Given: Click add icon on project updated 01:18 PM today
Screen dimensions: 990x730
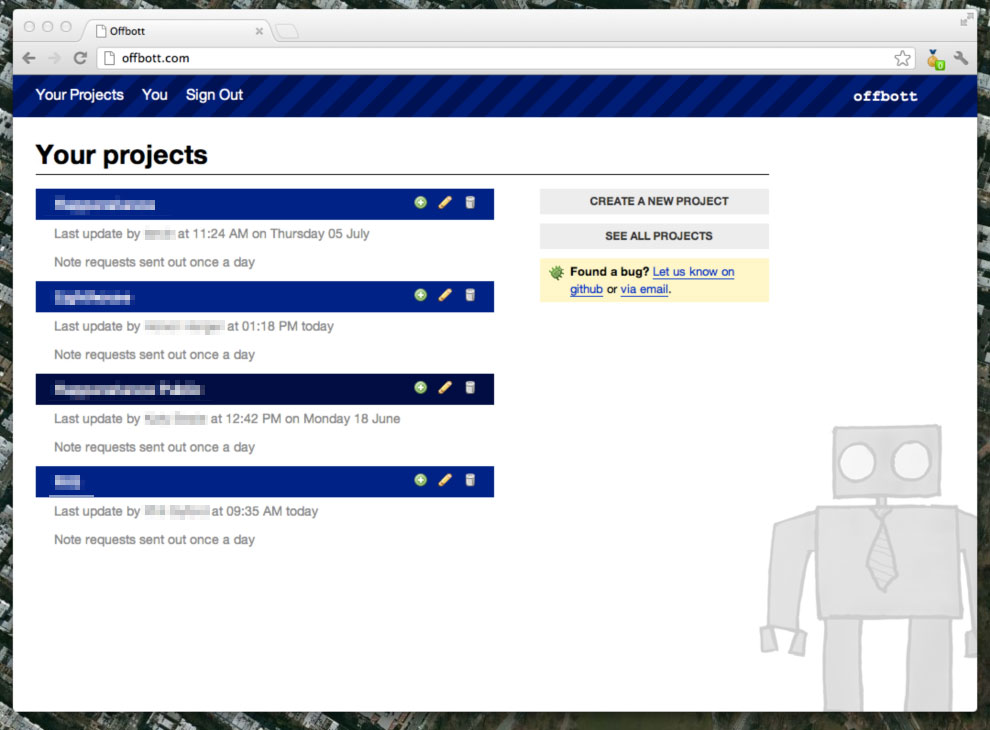Looking at the screenshot, I should click(x=420, y=295).
